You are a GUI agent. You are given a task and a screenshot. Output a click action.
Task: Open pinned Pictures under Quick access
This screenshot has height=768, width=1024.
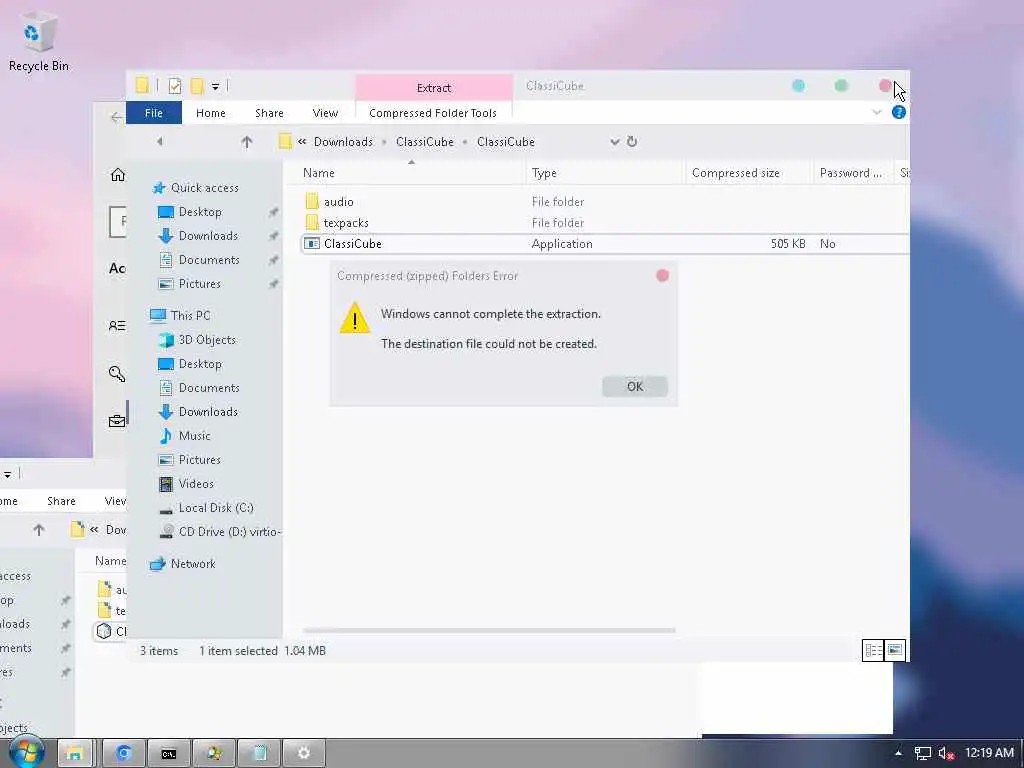click(199, 284)
